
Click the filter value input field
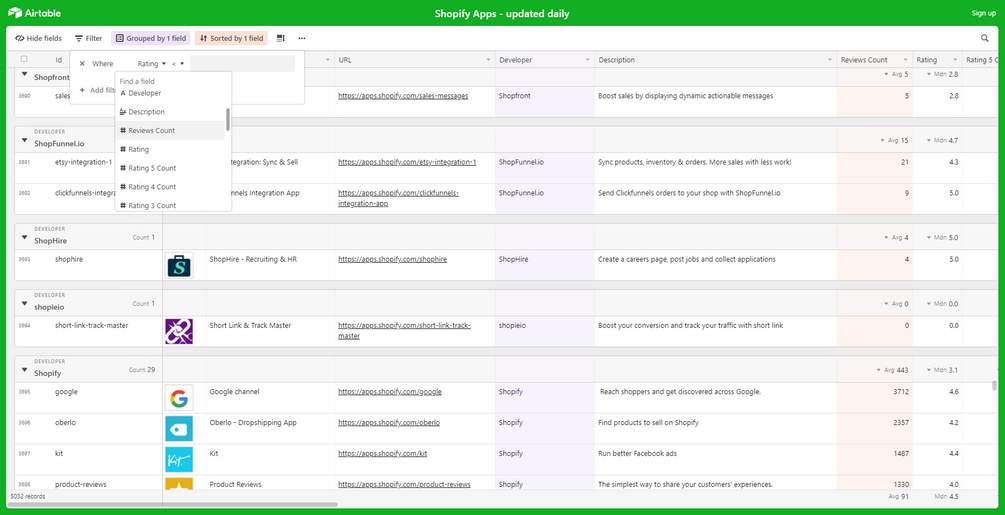click(x=242, y=63)
